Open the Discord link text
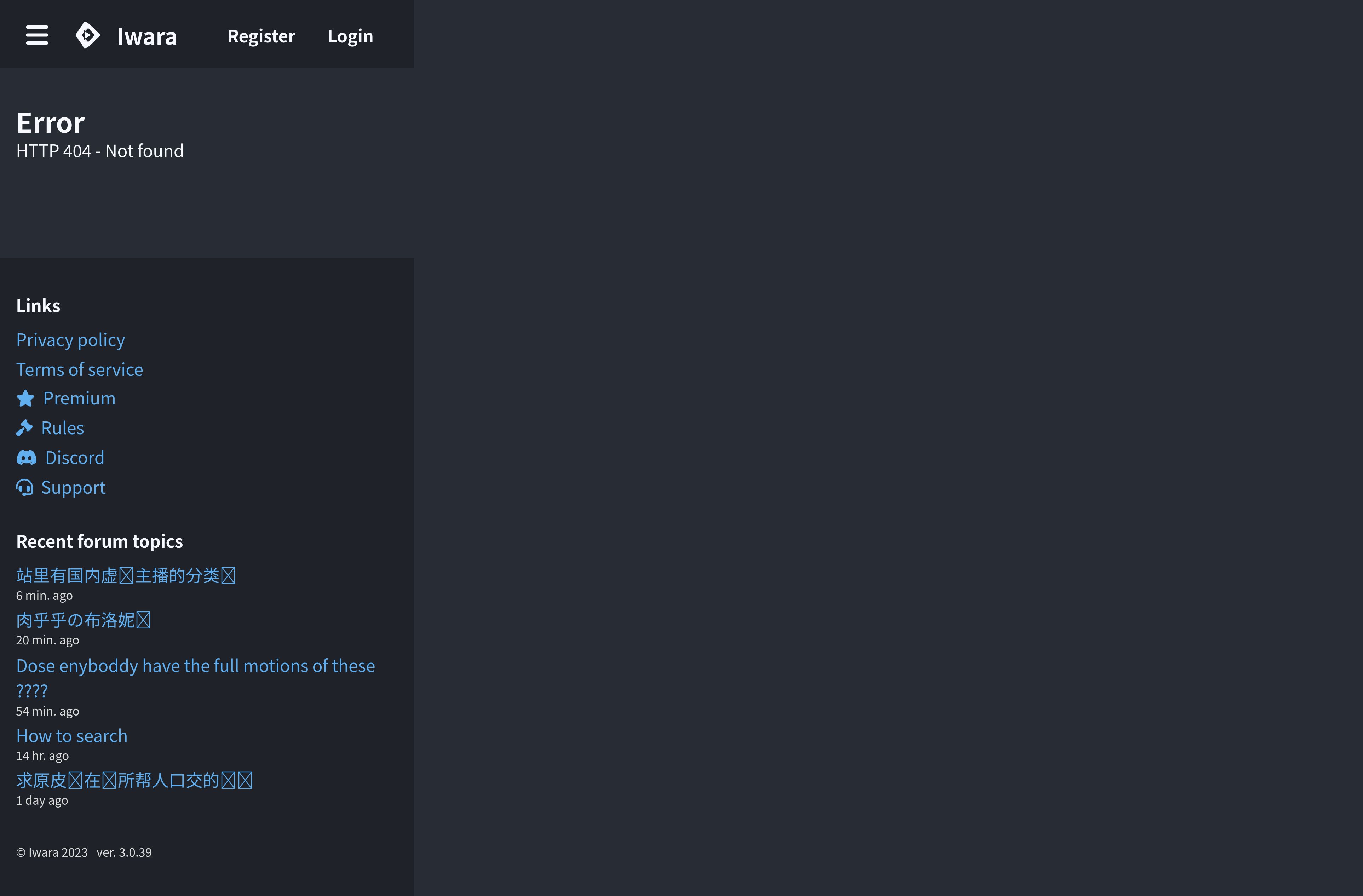The height and width of the screenshot is (896, 1363). (x=75, y=458)
